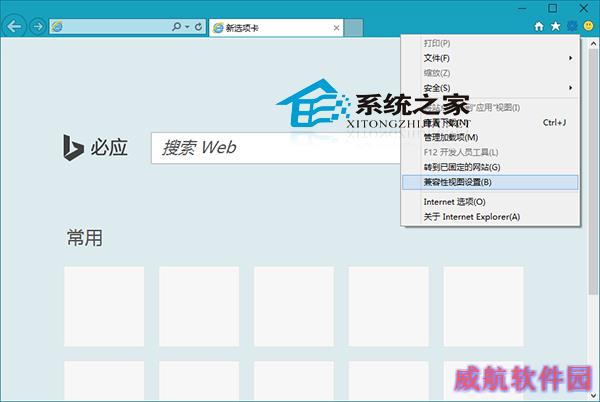Viewport: 600px width, 402px height.
Task: Click the search magnifier in address bar
Action: tap(176, 26)
